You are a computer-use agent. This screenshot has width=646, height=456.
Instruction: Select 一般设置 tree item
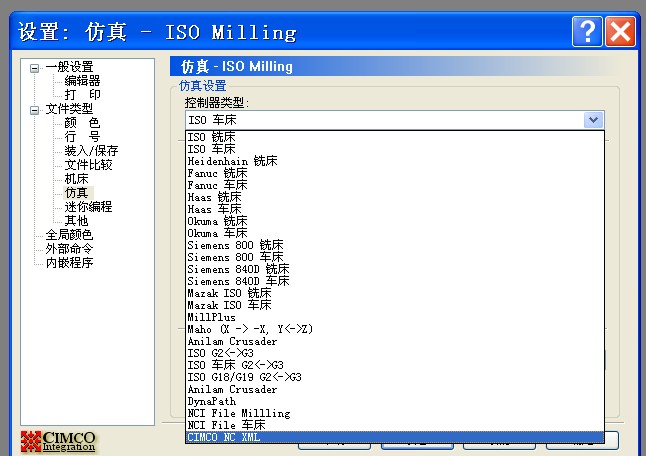point(69,66)
